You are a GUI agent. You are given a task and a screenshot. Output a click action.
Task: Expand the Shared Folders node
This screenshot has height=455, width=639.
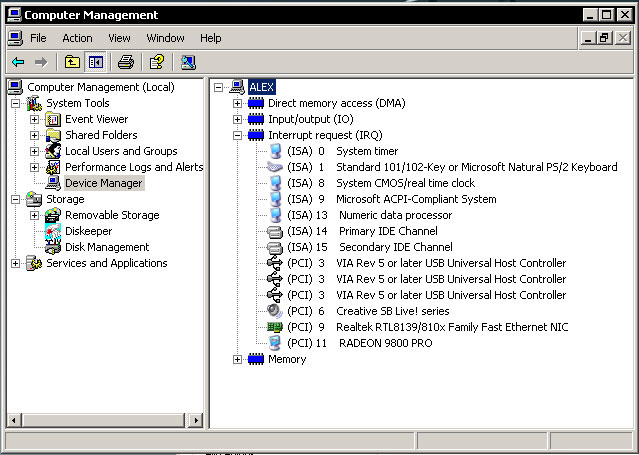pyautogui.click(x=34, y=135)
